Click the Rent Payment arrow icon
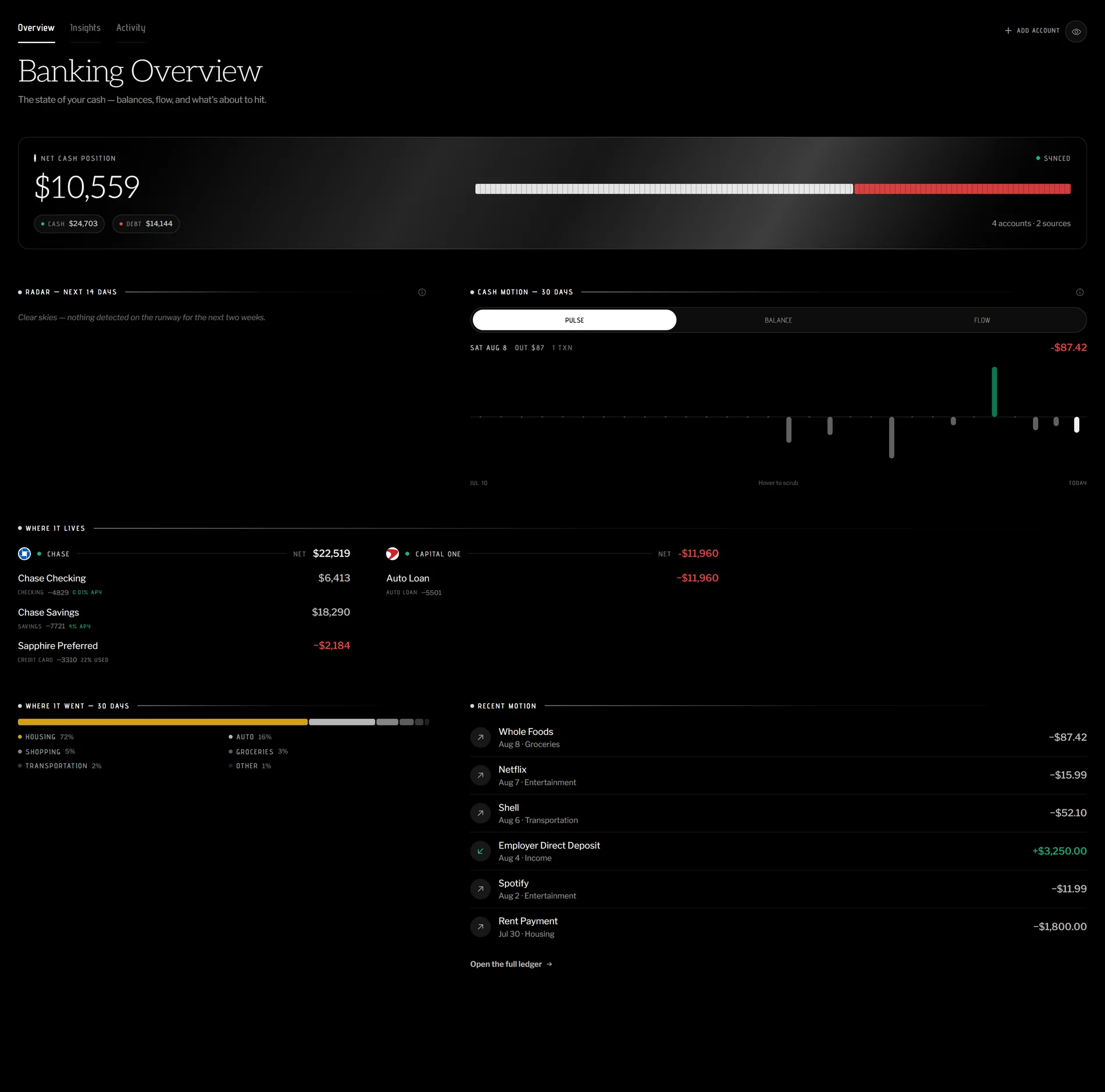 click(480, 927)
